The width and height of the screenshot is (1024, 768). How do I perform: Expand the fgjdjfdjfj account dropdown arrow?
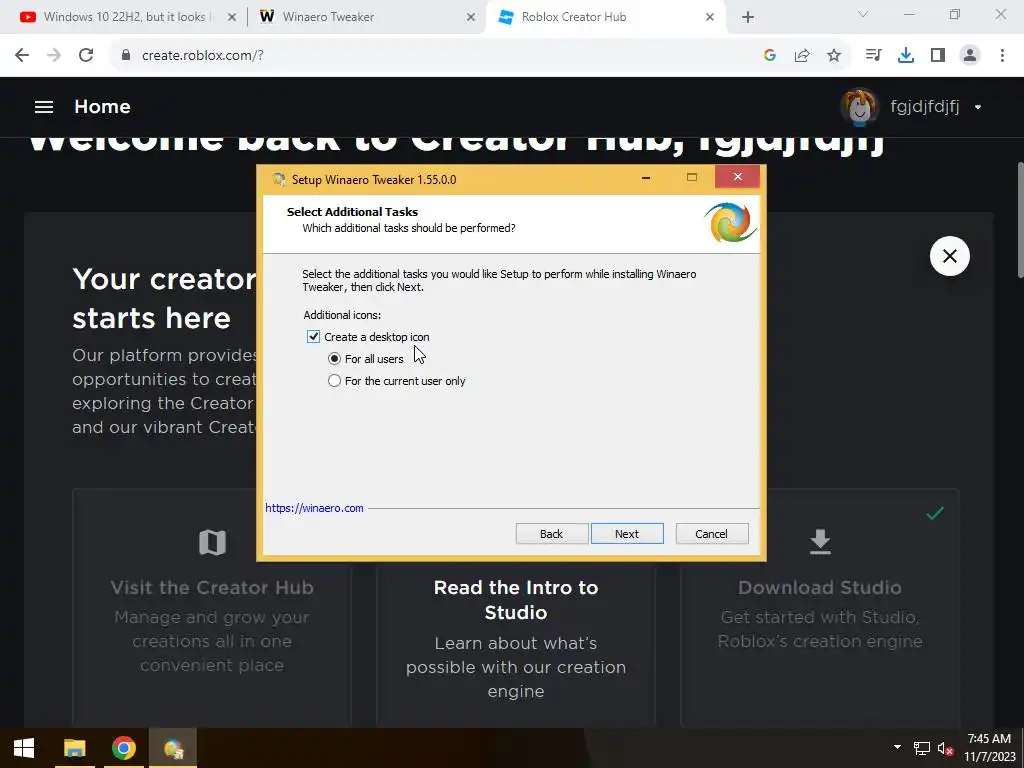[978, 108]
